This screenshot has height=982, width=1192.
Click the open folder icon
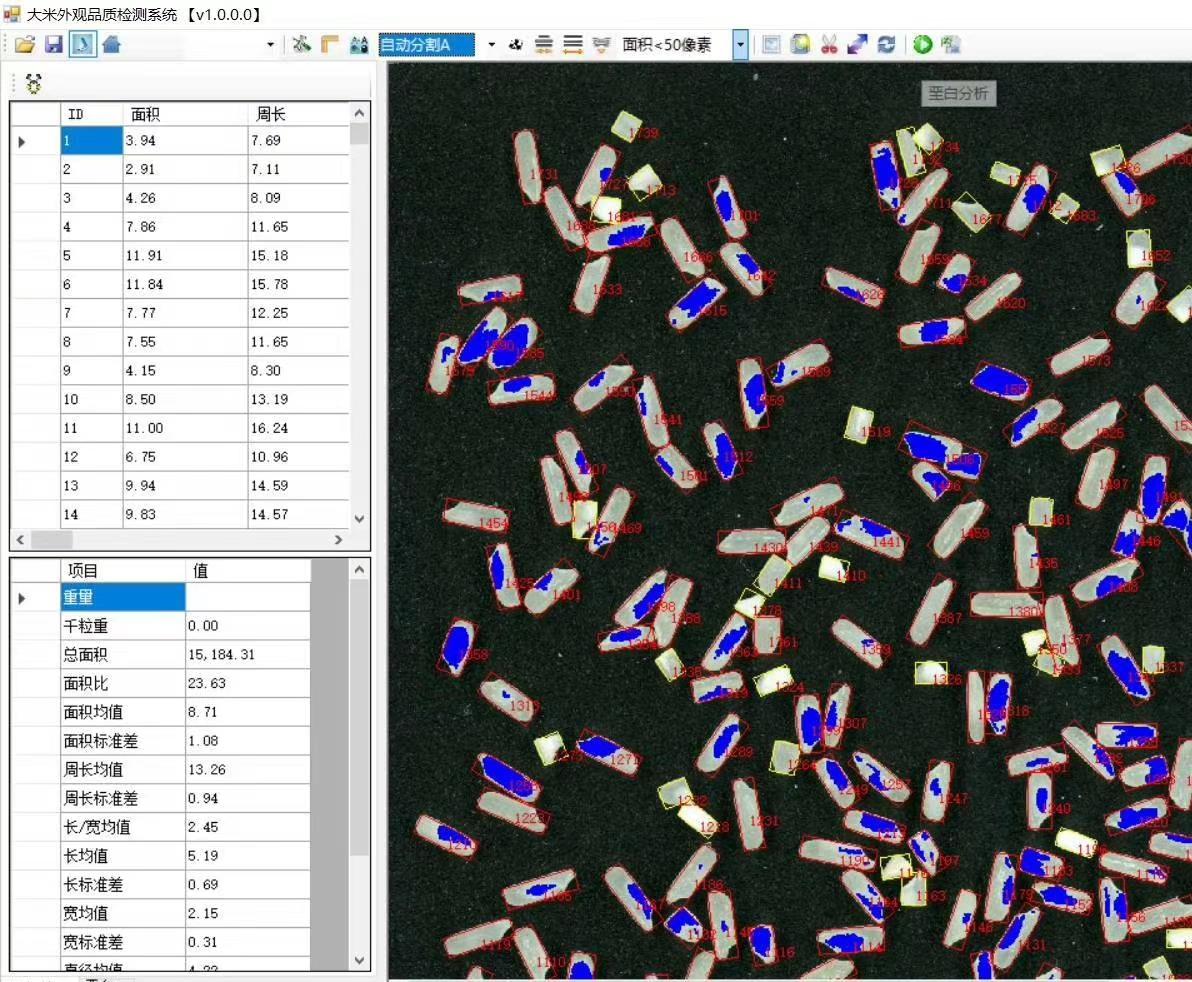click(25, 45)
